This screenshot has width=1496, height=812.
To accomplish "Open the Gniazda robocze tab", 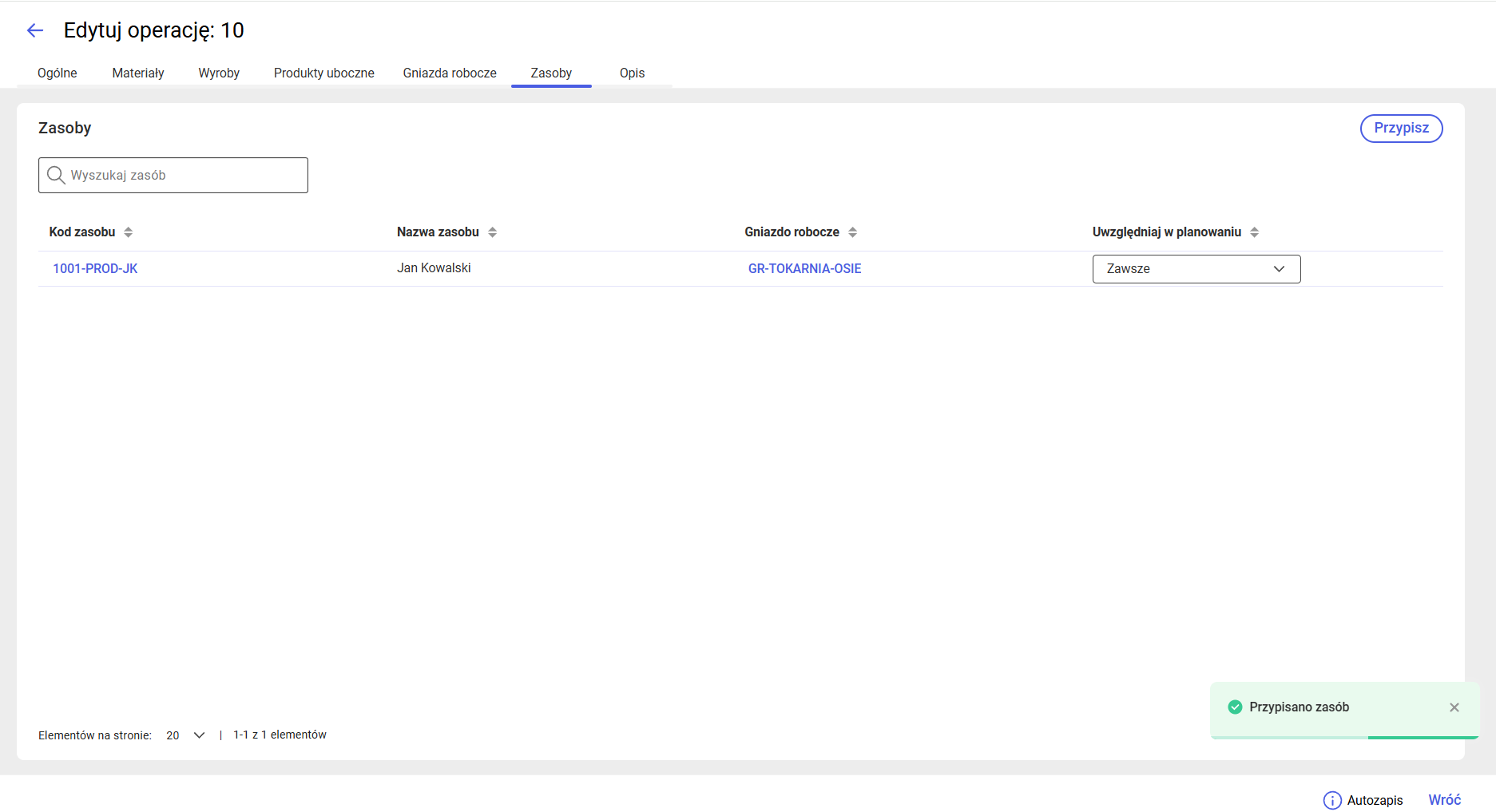I will (x=450, y=73).
